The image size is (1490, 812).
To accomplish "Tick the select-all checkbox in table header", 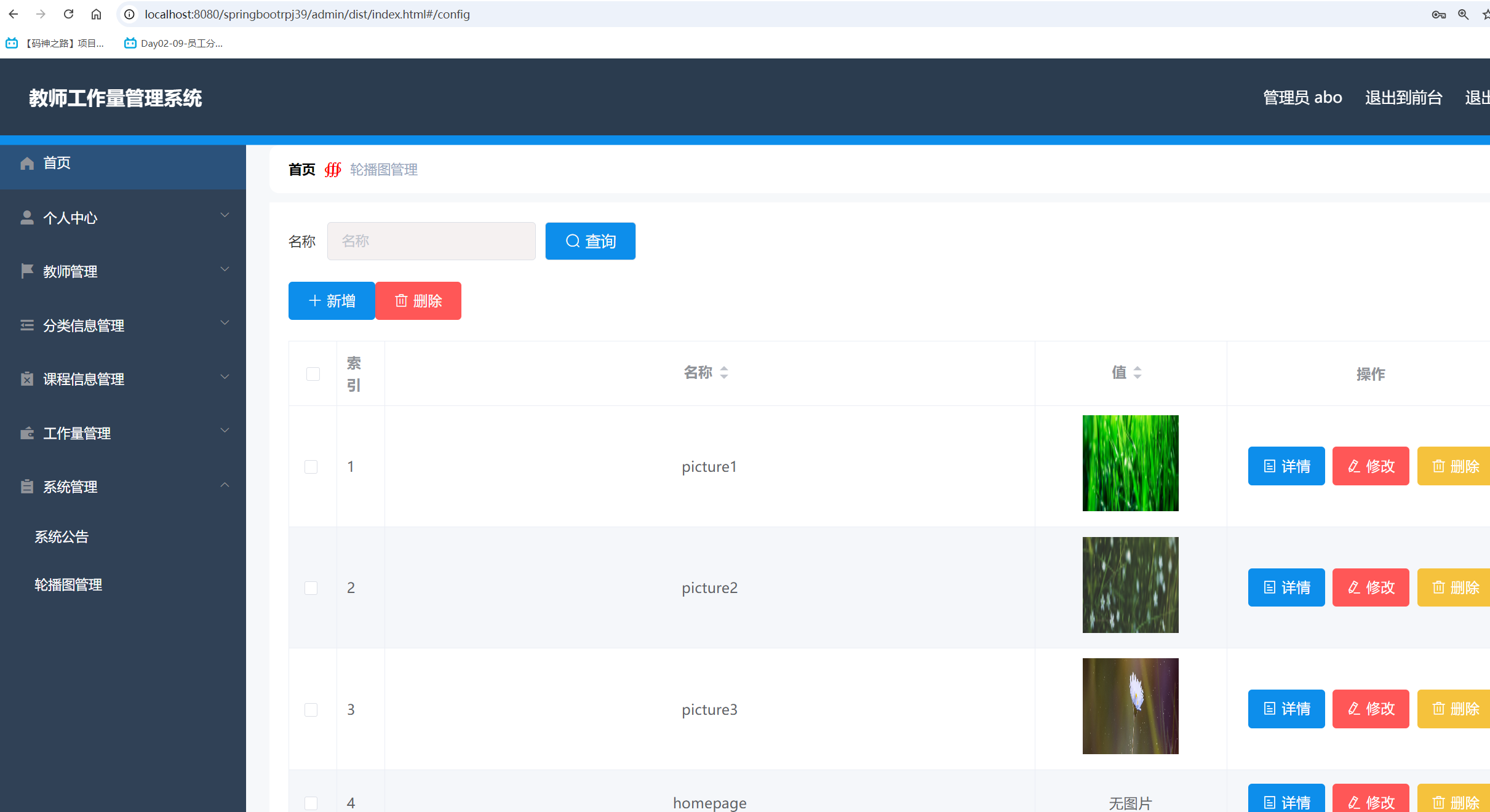I will [313, 374].
